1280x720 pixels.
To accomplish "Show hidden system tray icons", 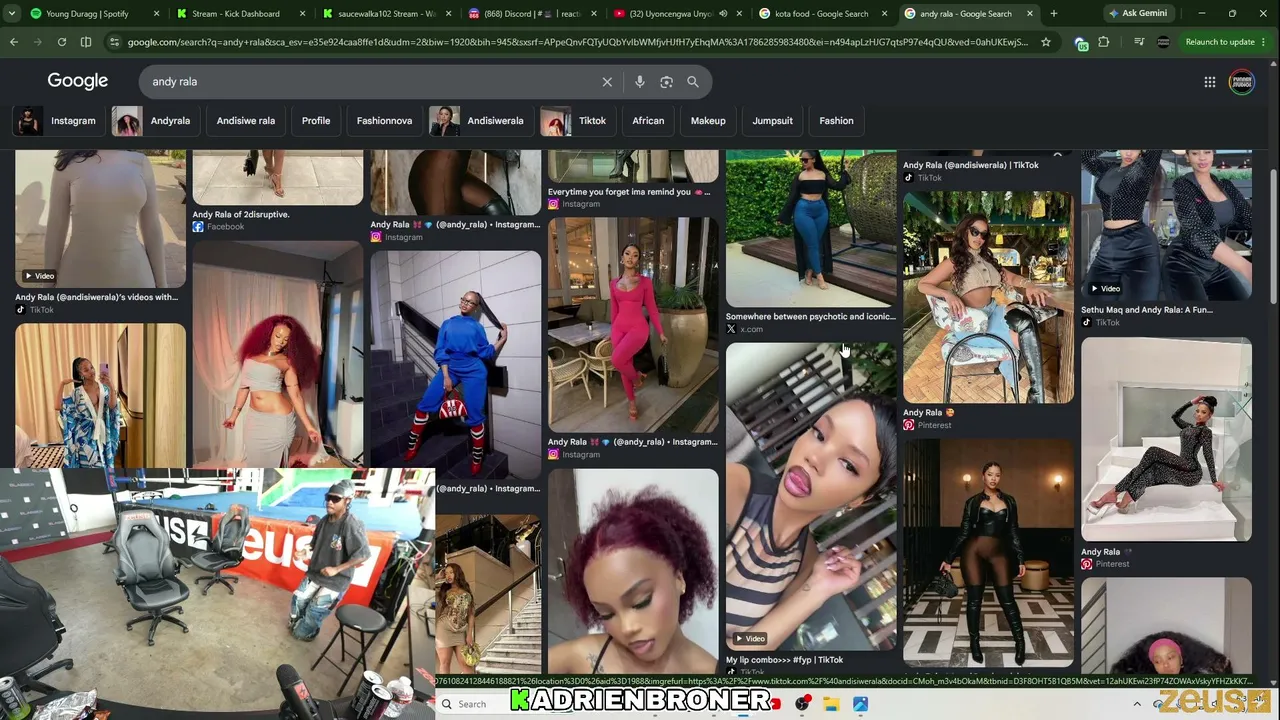I will (x=1137, y=704).
